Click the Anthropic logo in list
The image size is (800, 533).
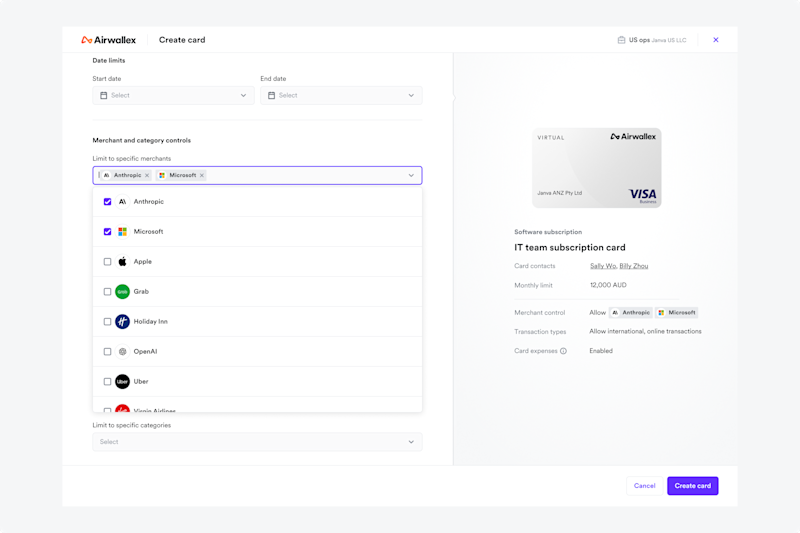122,201
